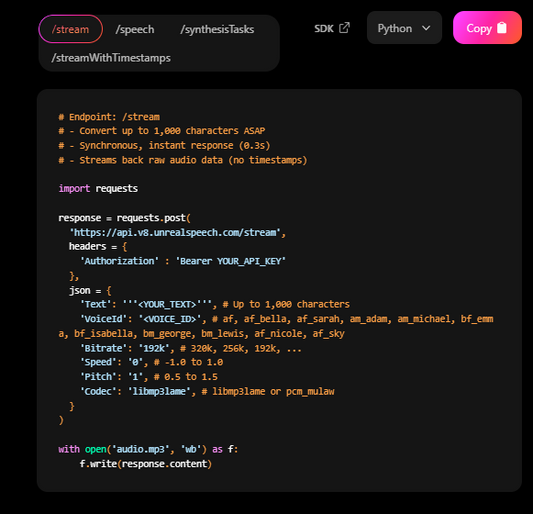The height and width of the screenshot is (514, 533).
Task: Click the <VOICE_ID> placeholder
Action: 170,319
